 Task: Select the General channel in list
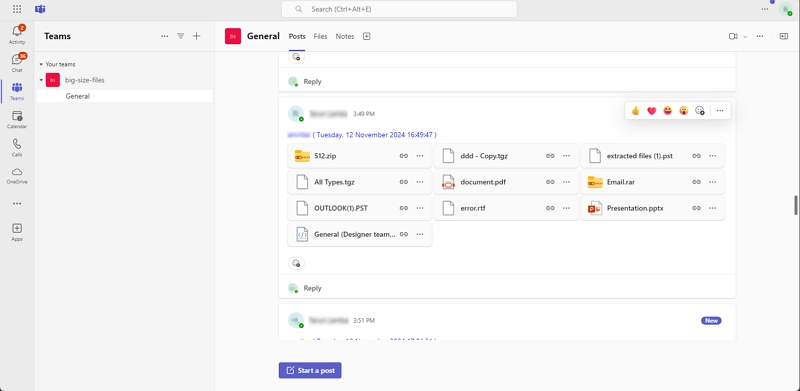[x=124, y=96]
